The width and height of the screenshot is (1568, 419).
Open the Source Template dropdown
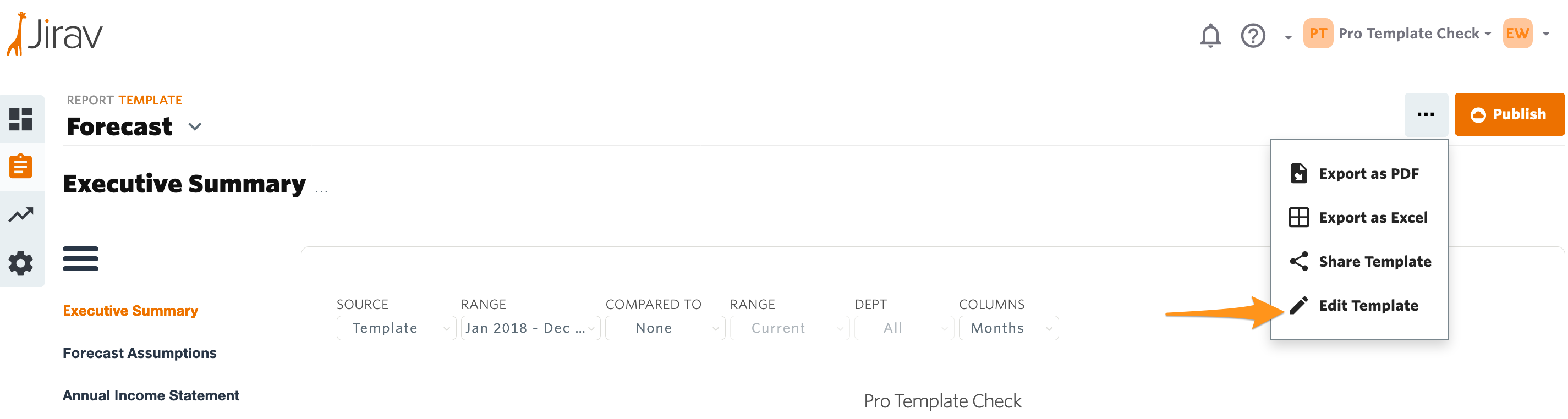click(396, 328)
